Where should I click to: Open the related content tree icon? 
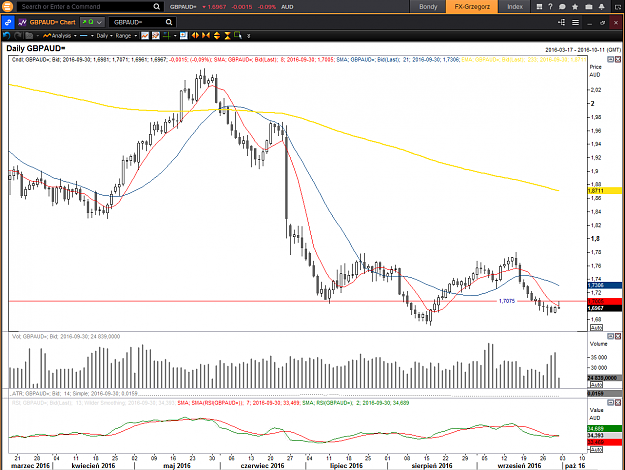pos(562,22)
